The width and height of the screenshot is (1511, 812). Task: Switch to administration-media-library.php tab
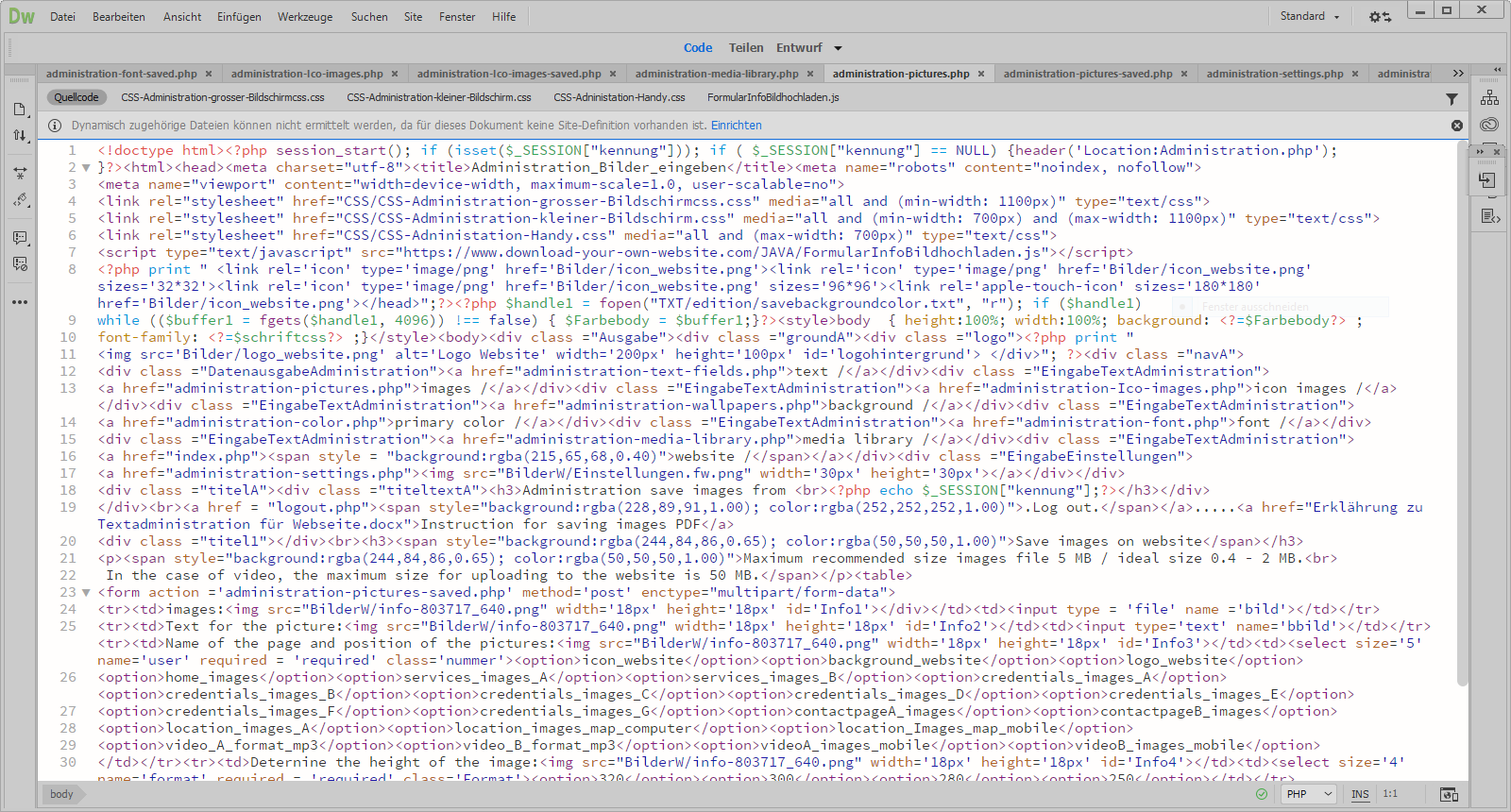click(x=717, y=74)
